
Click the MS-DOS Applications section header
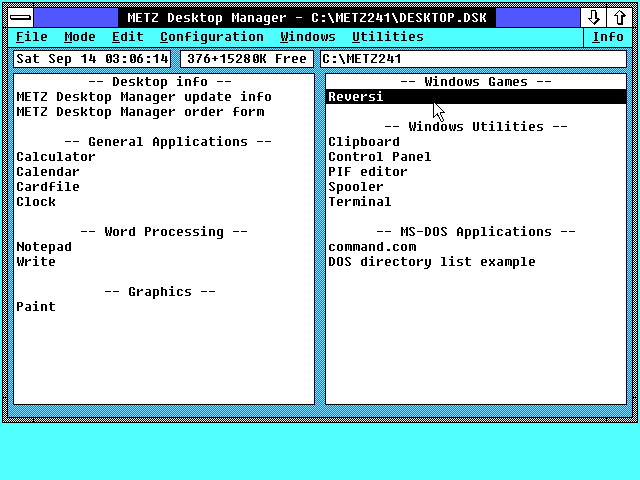[476, 232]
